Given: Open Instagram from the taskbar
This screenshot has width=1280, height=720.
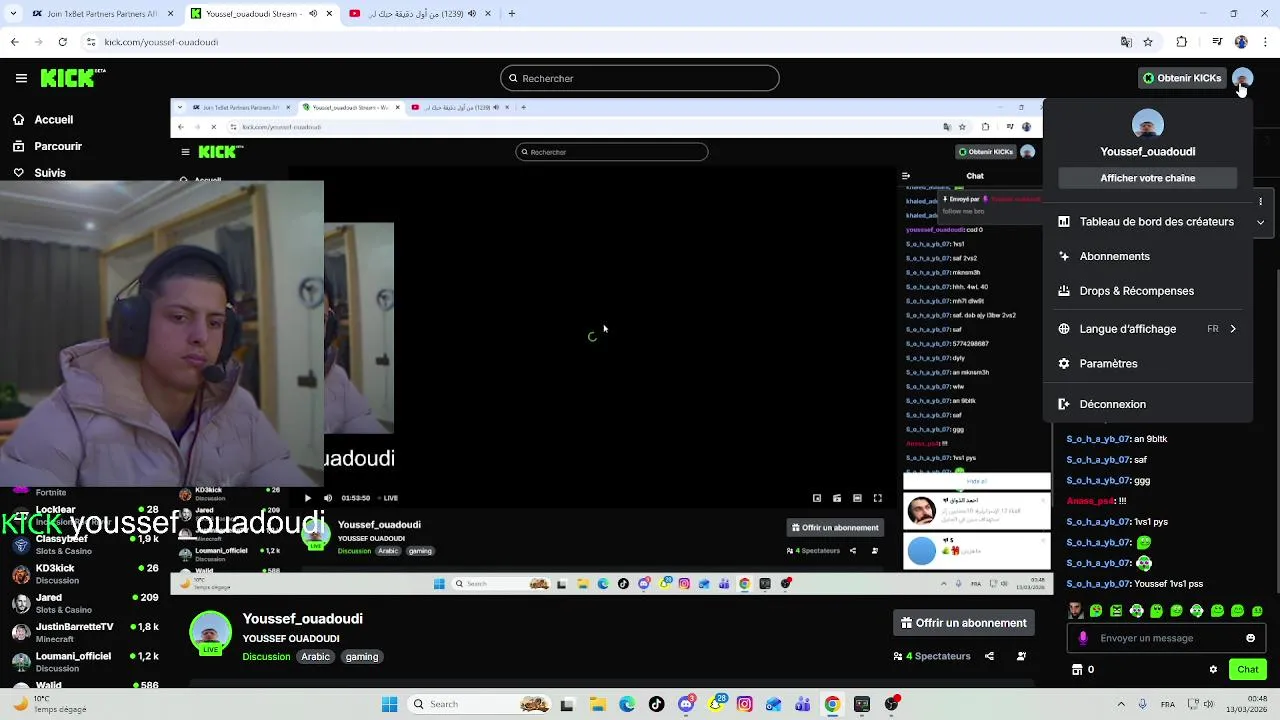Looking at the screenshot, I should [x=744, y=704].
